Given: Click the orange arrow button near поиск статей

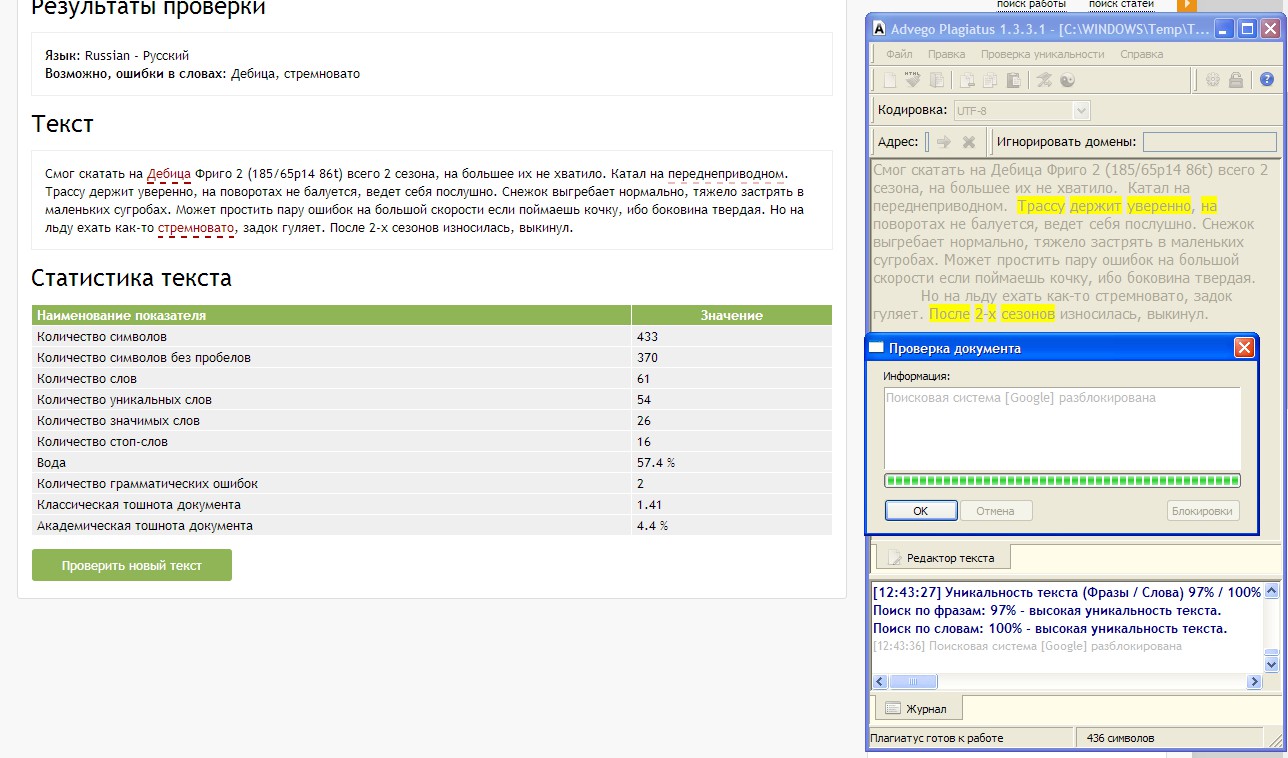Looking at the screenshot, I should [1188, 5].
